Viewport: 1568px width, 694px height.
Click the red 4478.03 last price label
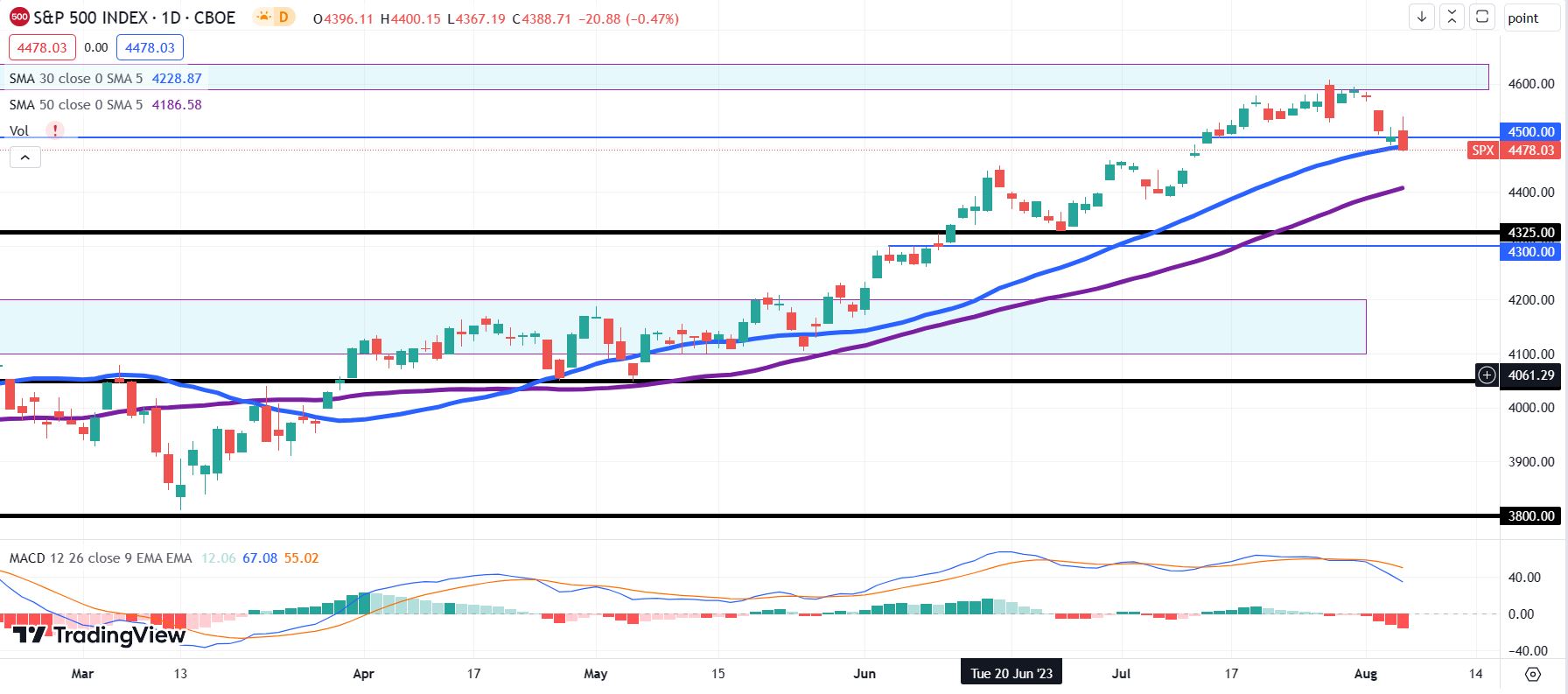1531,150
